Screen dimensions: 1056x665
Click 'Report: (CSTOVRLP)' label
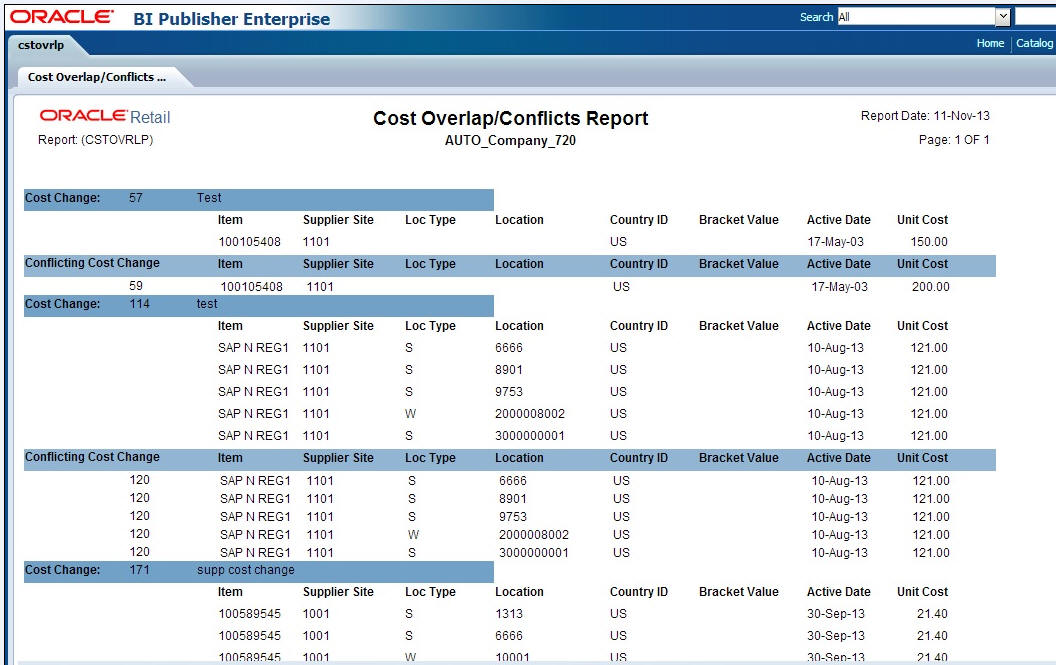pyautogui.click(x=96, y=139)
